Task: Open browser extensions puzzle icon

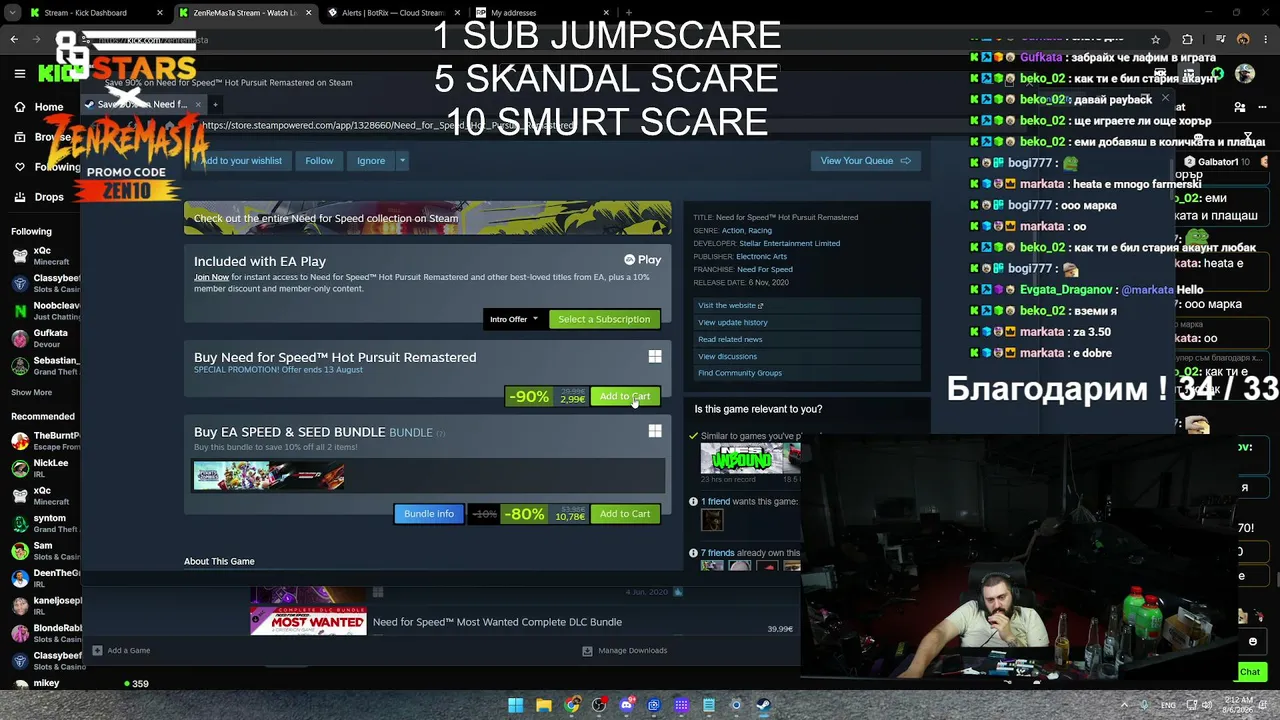Action: (1187, 40)
